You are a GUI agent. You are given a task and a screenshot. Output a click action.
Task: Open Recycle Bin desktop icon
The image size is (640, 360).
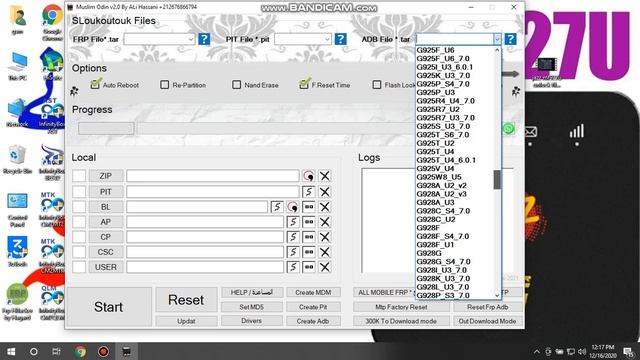17,159
